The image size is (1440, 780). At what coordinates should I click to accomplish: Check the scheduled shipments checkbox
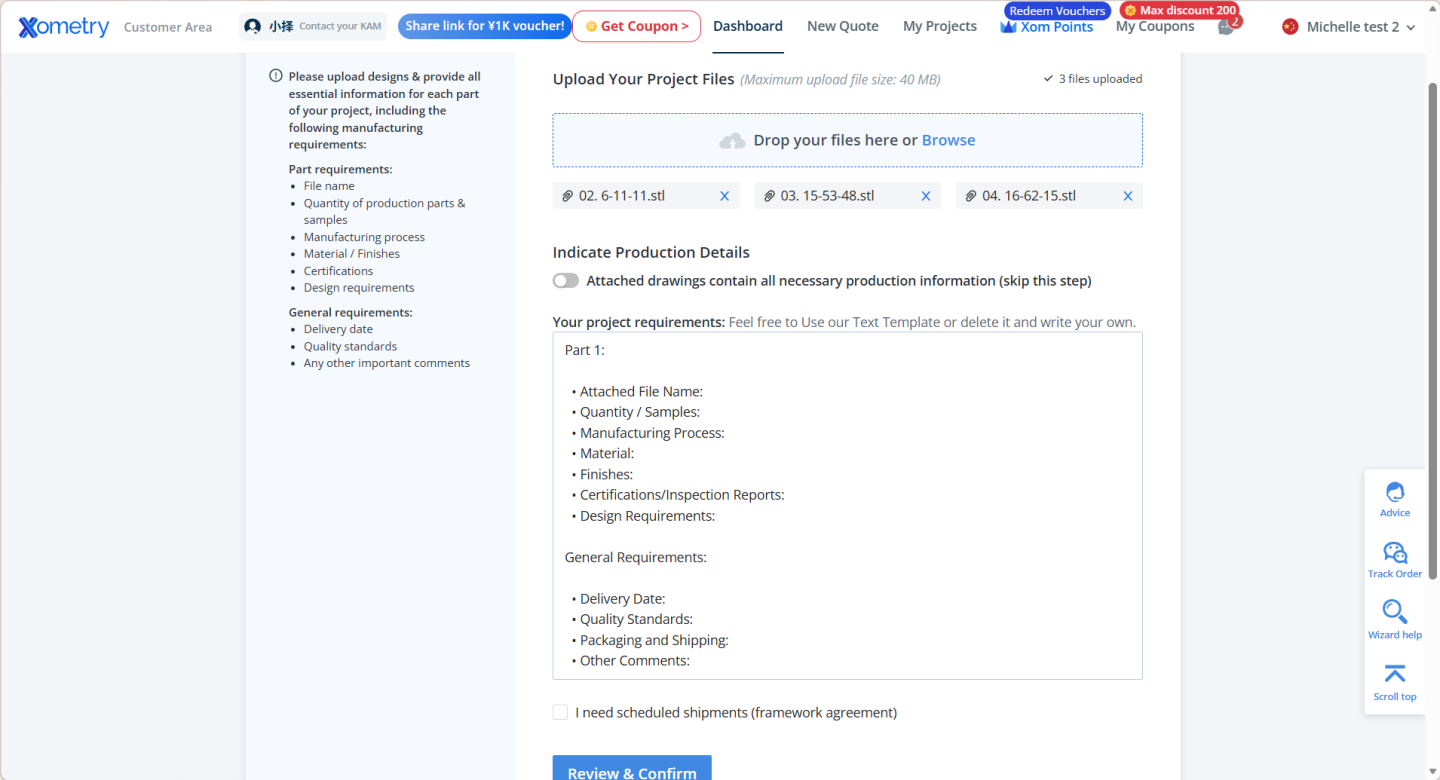[x=560, y=713]
